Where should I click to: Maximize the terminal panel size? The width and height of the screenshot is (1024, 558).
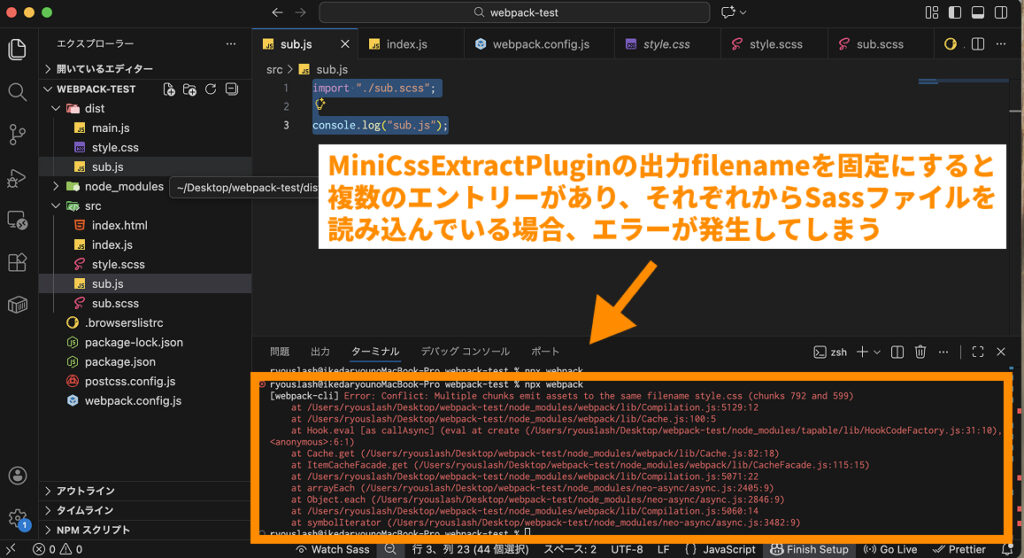click(x=978, y=352)
